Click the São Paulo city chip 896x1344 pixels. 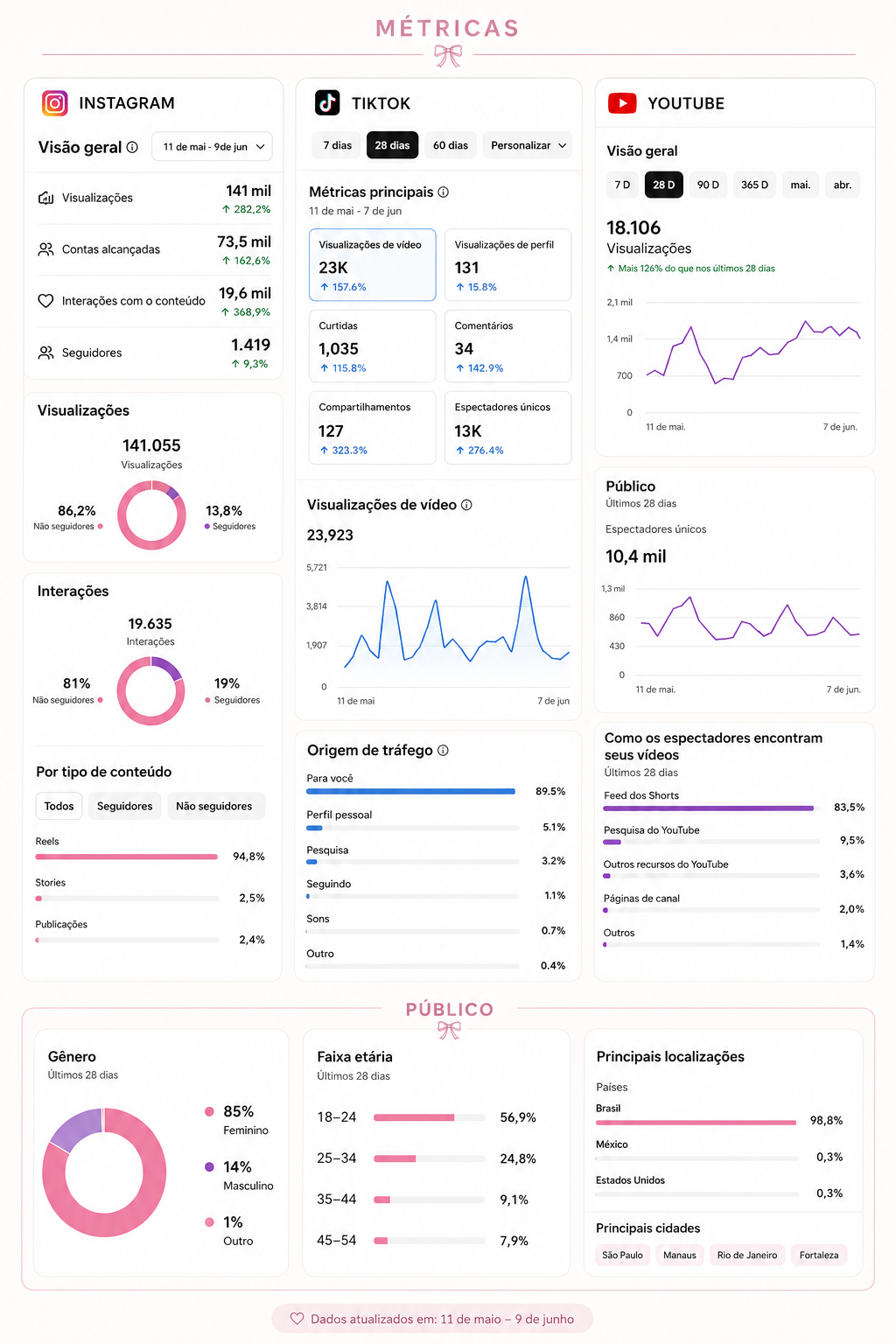click(x=622, y=1255)
